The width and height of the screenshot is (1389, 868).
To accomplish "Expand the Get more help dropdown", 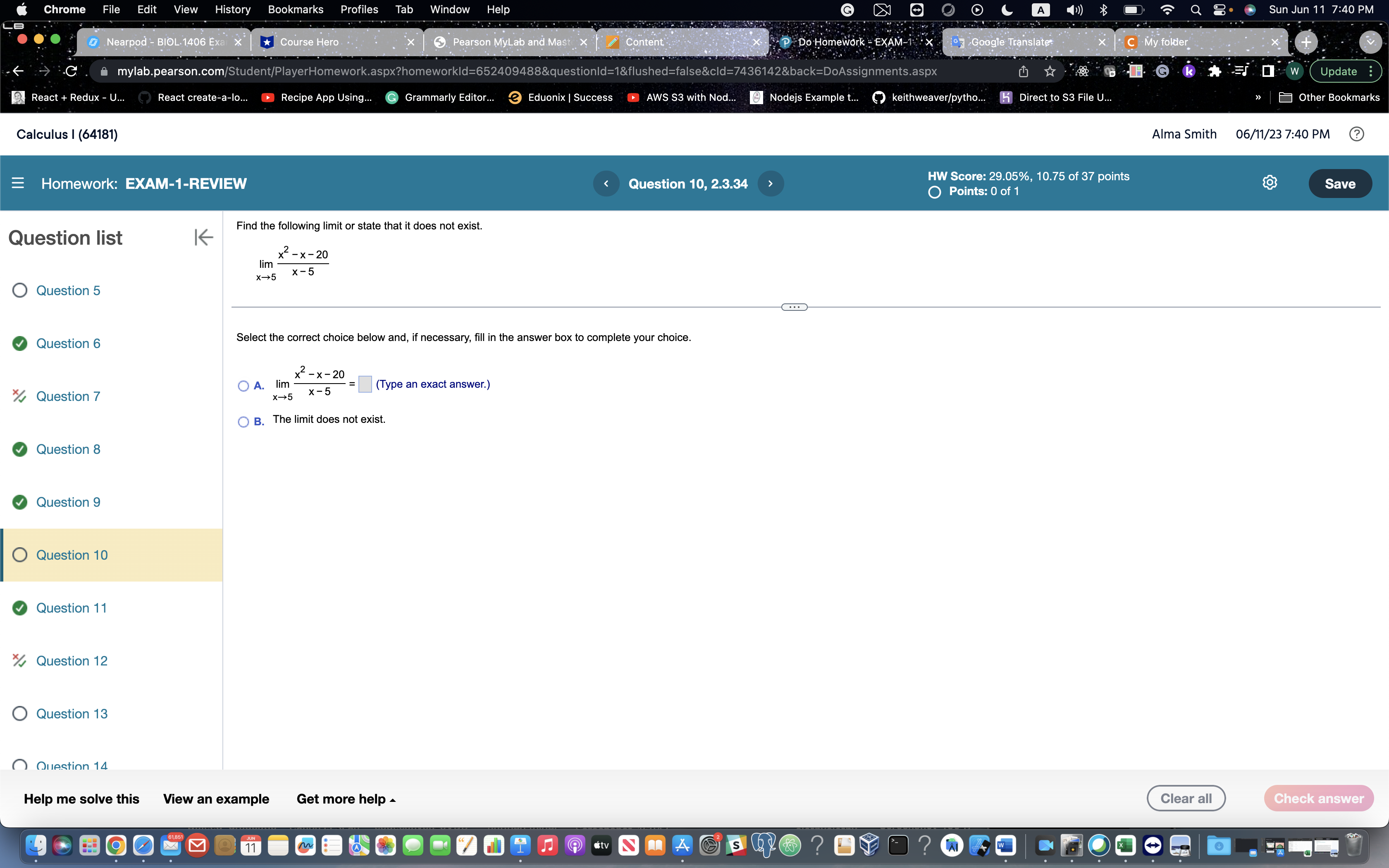I will pos(346,798).
